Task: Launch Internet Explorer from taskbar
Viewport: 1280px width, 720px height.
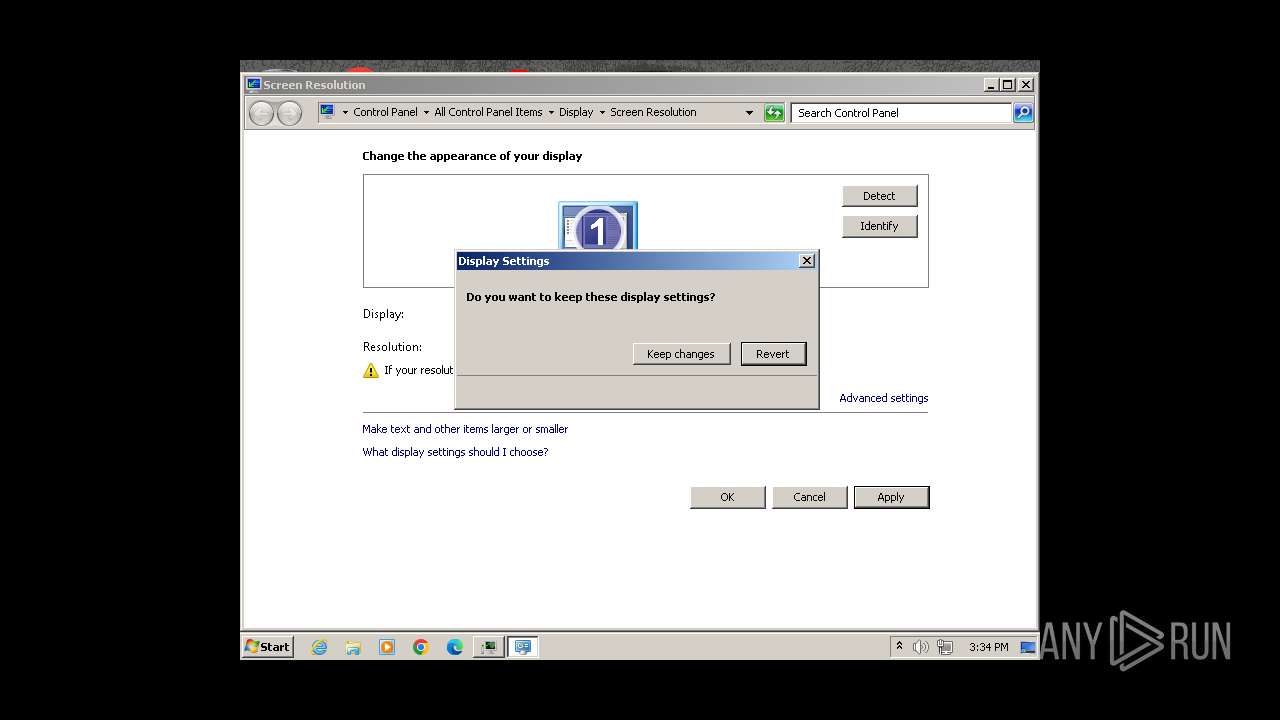Action: [319, 647]
